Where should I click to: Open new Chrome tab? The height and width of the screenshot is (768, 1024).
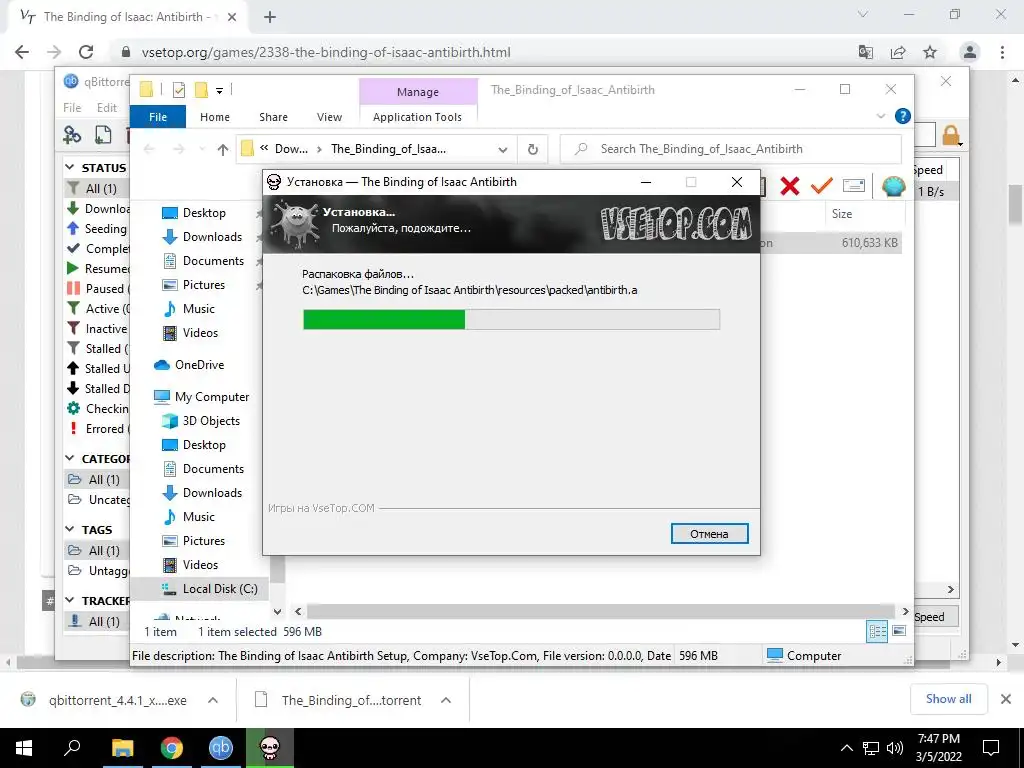[270, 18]
